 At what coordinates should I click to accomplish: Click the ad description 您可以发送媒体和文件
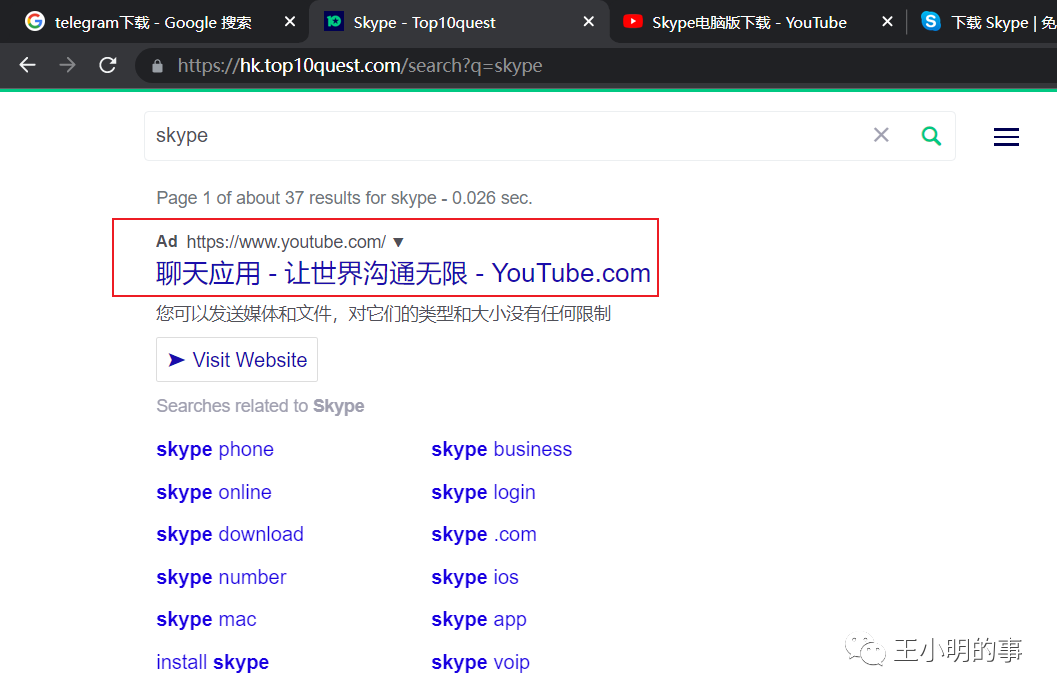point(384,313)
